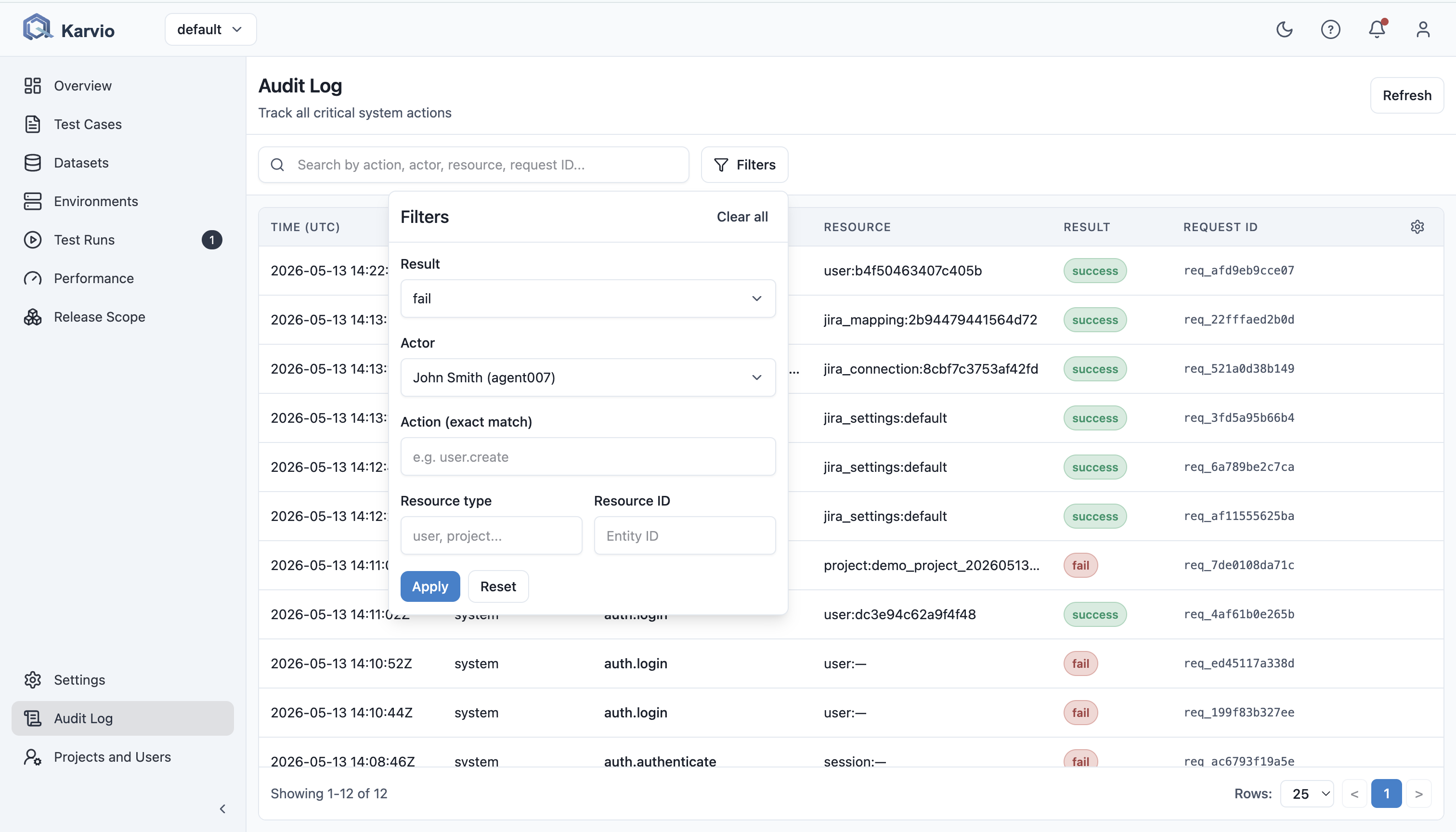Toggle dark mode moon icon

[x=1284, y=29]
